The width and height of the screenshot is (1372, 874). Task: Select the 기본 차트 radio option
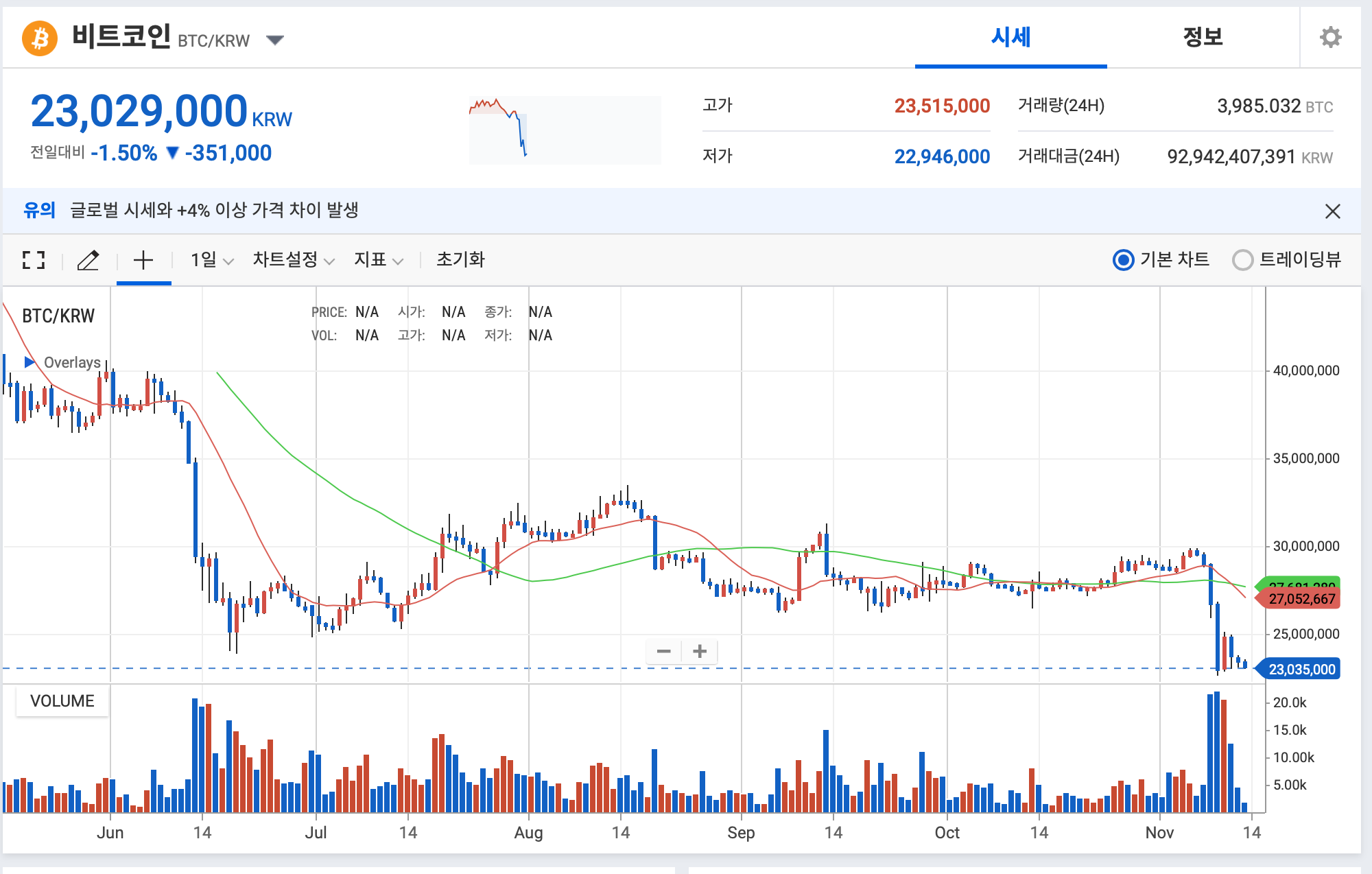[x=1123, y=260]
